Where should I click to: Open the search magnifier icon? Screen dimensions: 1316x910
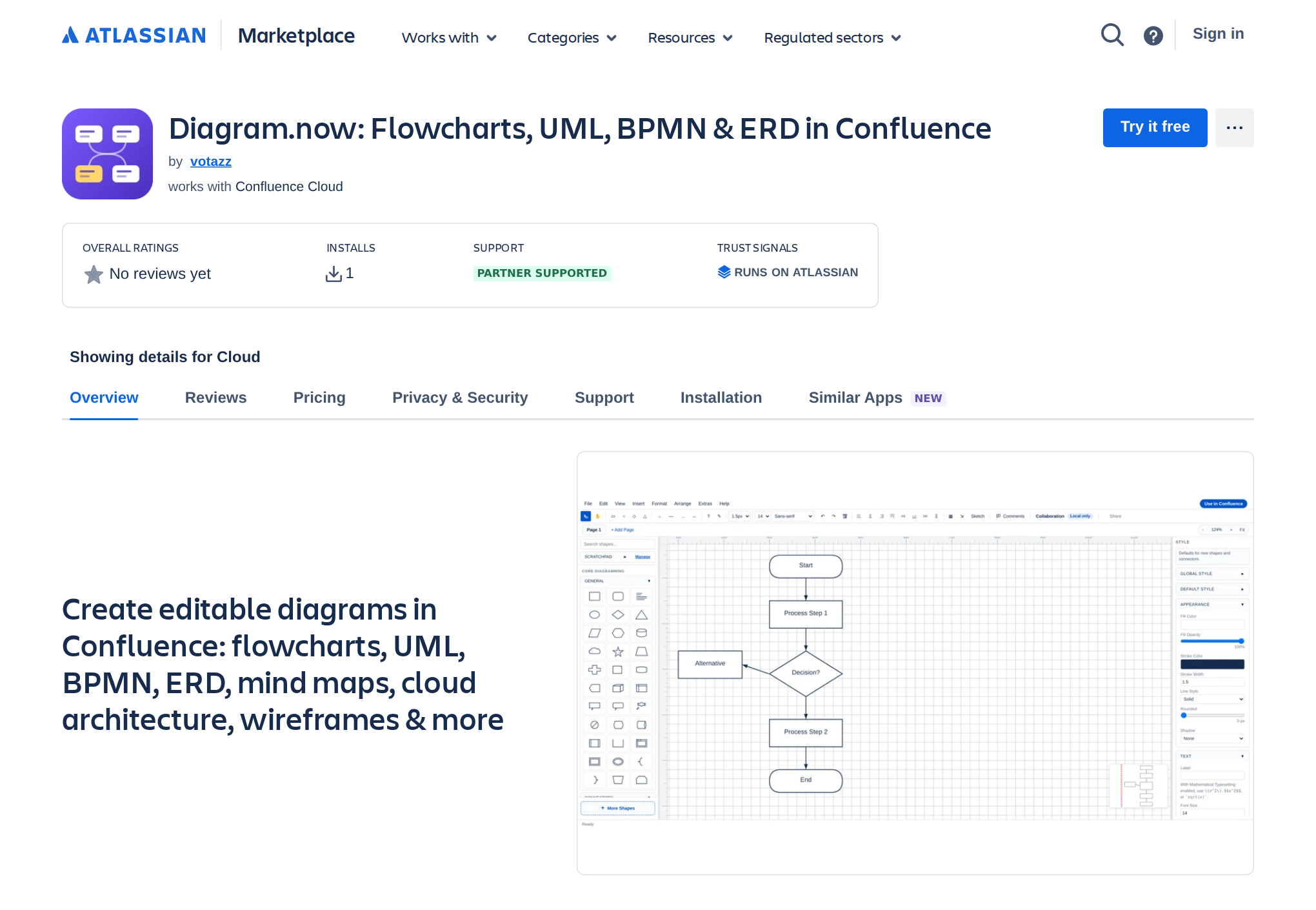click(1112, 35)
